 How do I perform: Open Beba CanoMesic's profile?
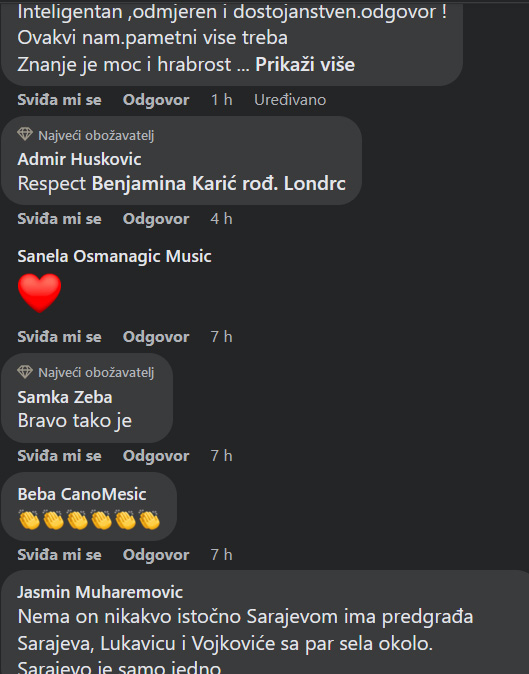82,494
